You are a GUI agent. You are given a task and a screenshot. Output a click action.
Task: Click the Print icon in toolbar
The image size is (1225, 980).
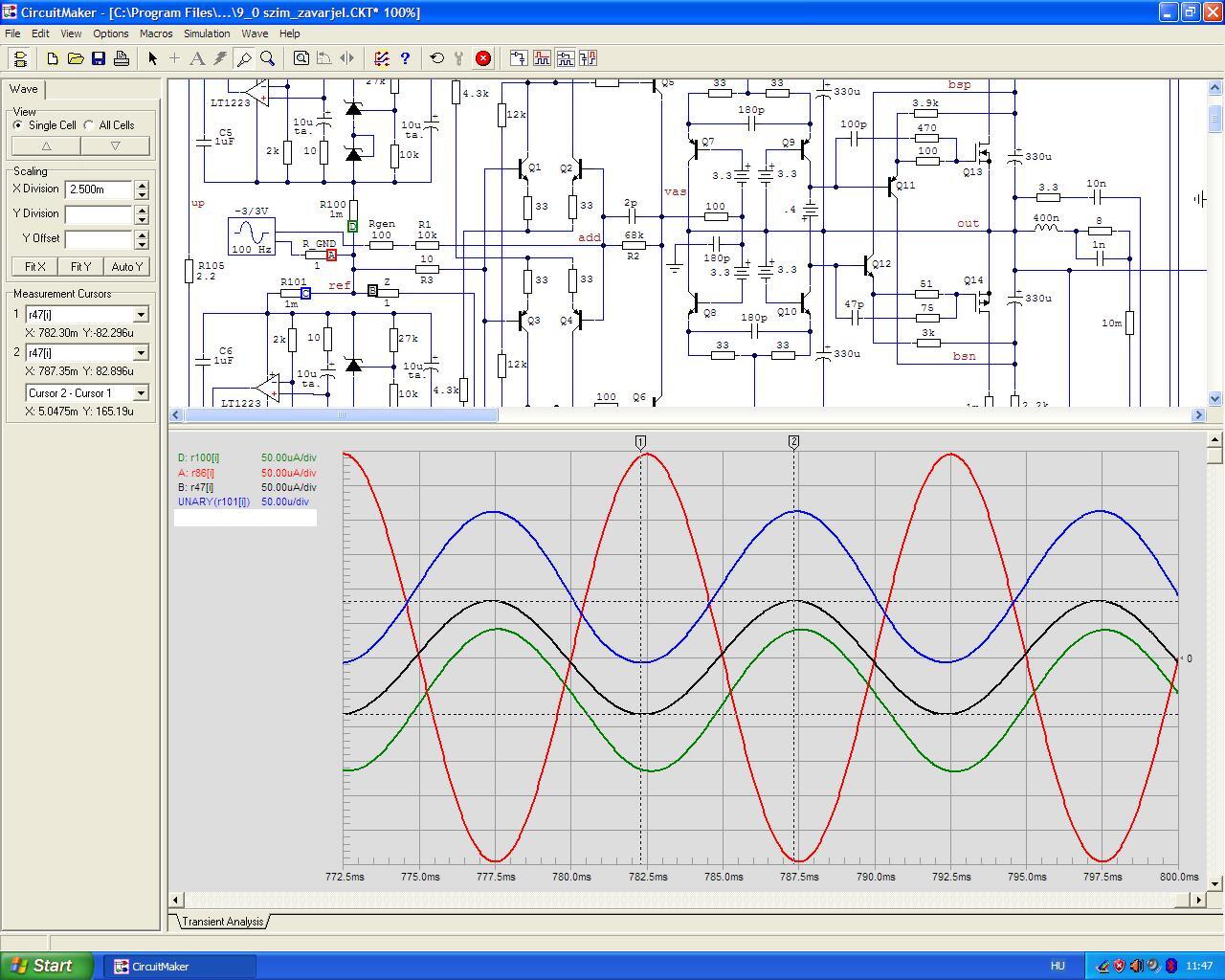pos(122,58)
